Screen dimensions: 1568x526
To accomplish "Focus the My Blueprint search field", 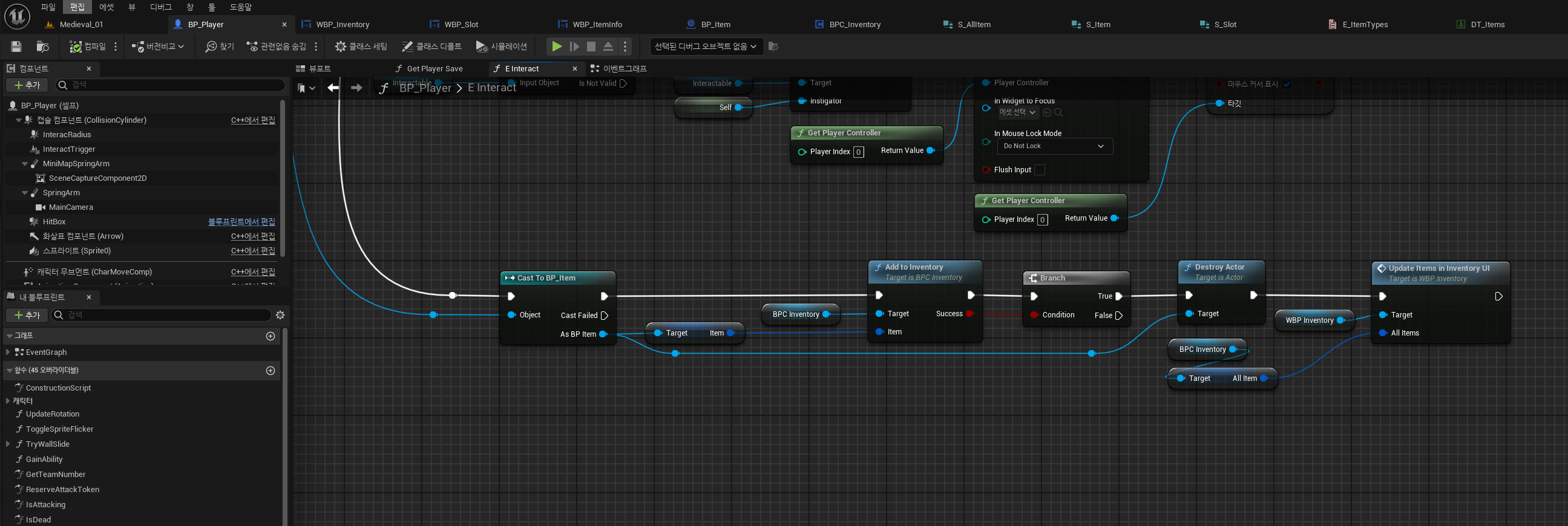I will click(162, 315).
